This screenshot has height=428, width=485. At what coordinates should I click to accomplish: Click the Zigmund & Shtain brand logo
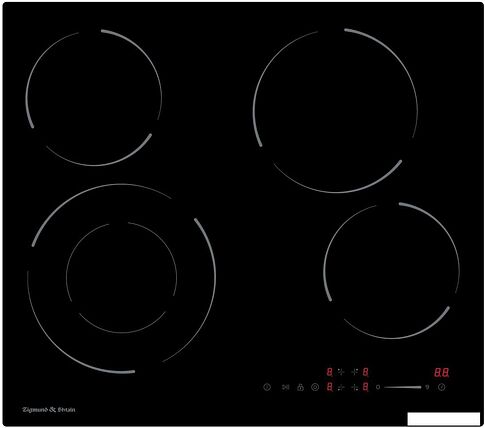click(49, 410)
